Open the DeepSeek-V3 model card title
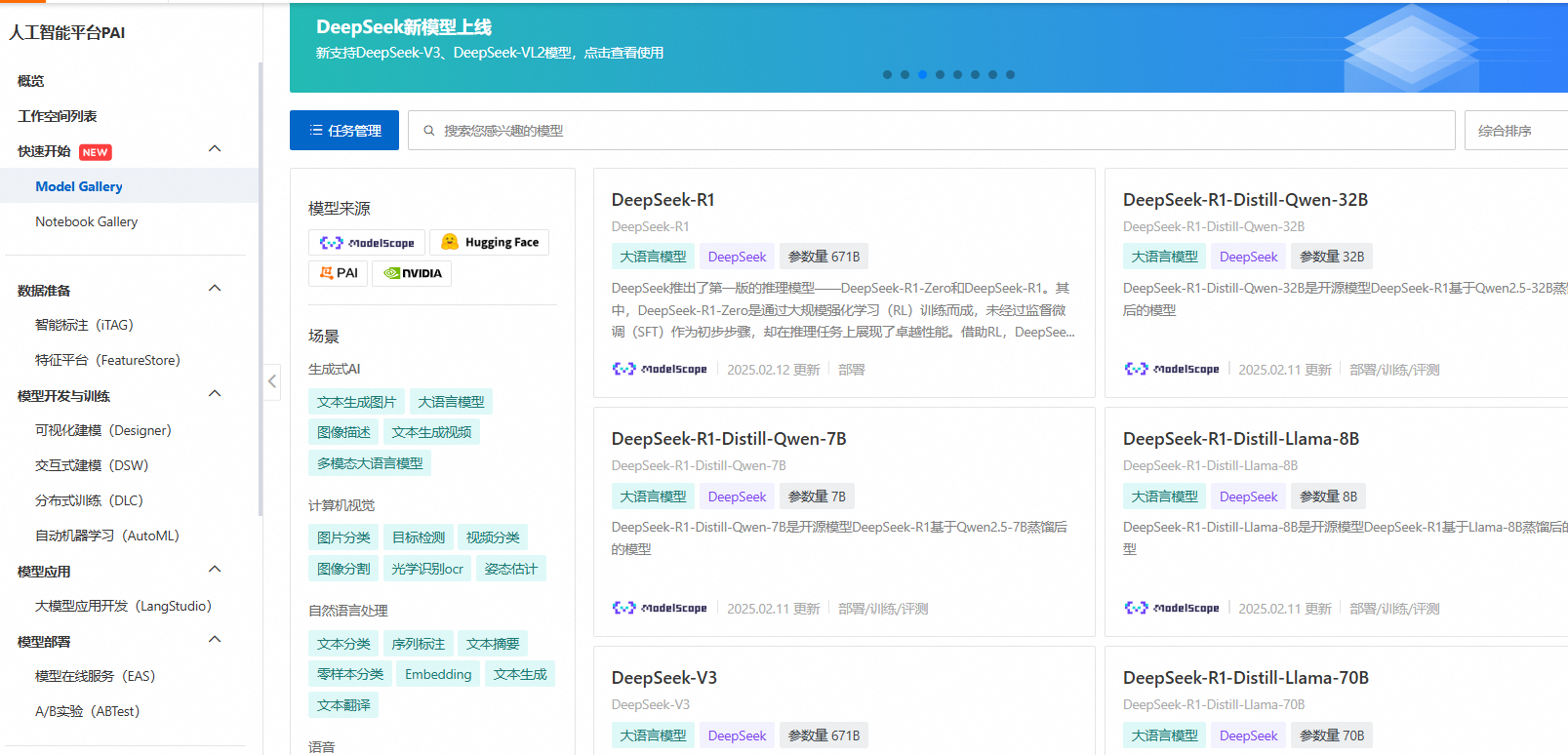This screenshot has width=1568, height=755. (x=664, y=678)
